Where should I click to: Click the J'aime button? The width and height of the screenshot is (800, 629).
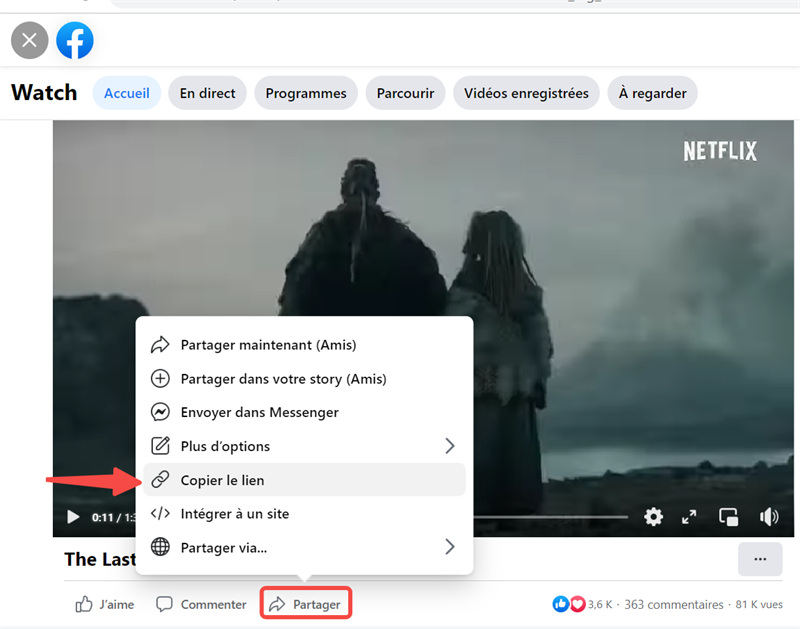pyautogui.click(x=105, y=605)
